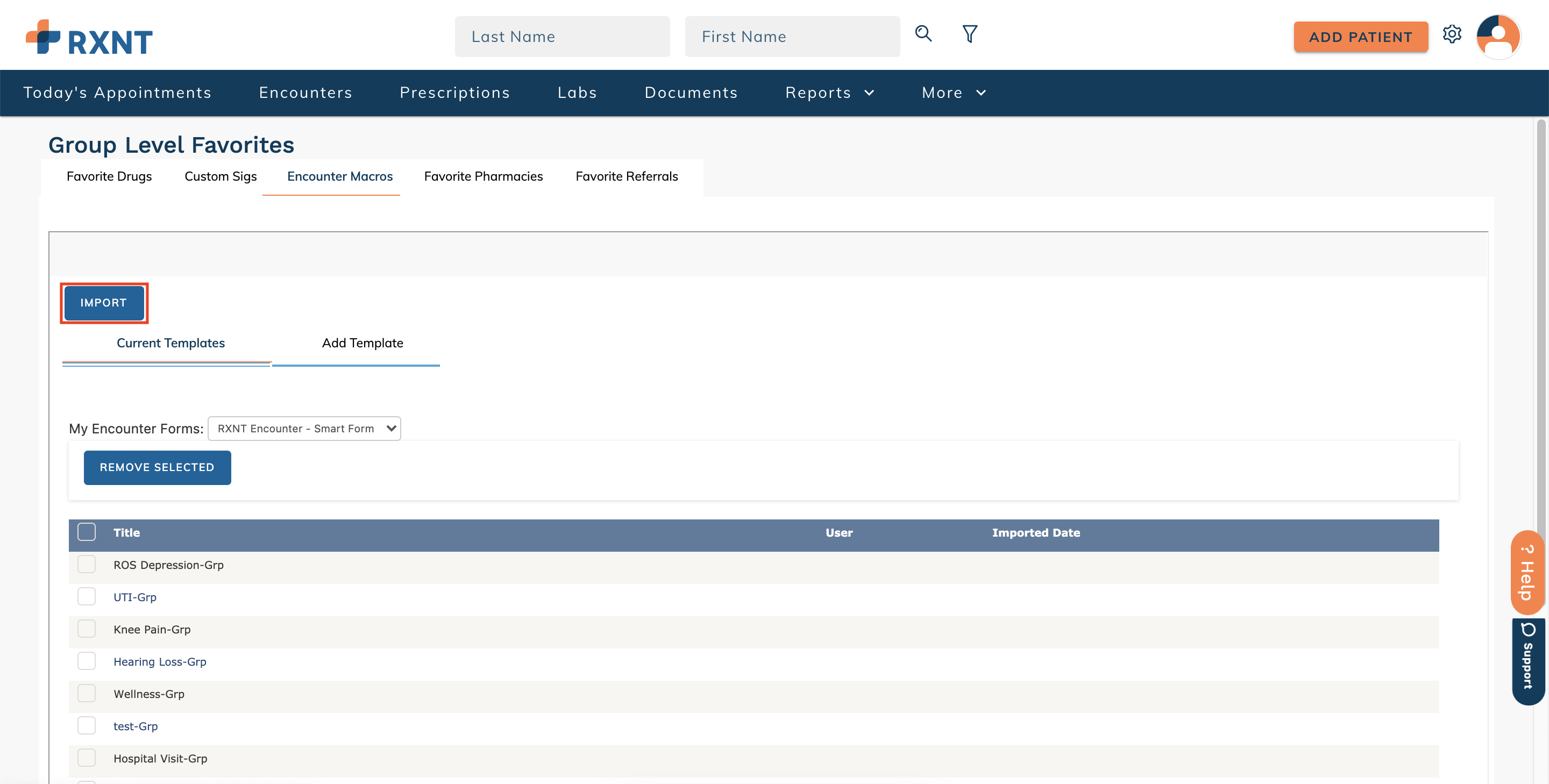Select the Hearing Loss-Grp checkbox
This screenshot has width=1549, height=784.
point(87,661)
